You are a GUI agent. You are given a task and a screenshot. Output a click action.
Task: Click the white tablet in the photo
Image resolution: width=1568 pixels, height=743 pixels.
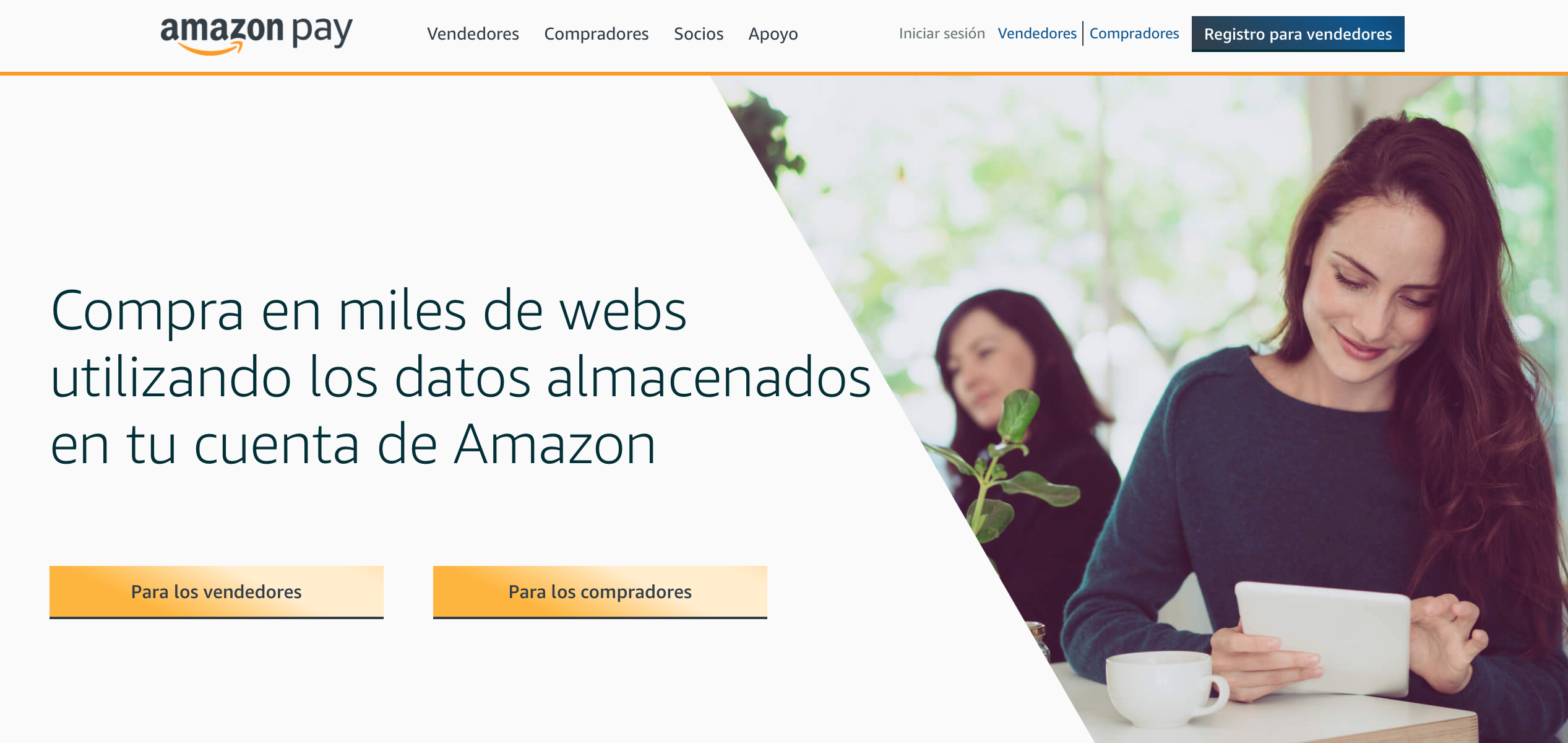point(1324,638)
